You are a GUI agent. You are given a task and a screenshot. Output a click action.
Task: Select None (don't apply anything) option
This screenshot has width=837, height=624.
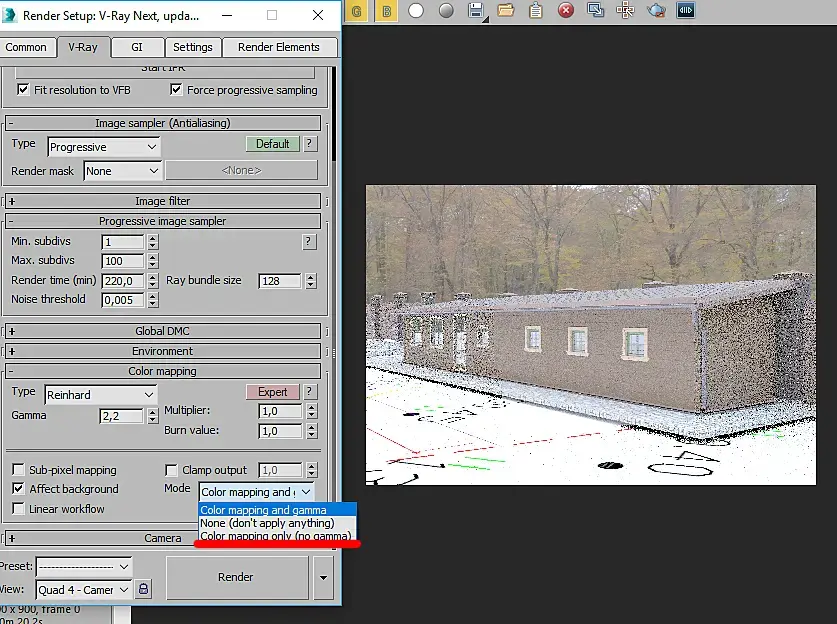point(277,523)
